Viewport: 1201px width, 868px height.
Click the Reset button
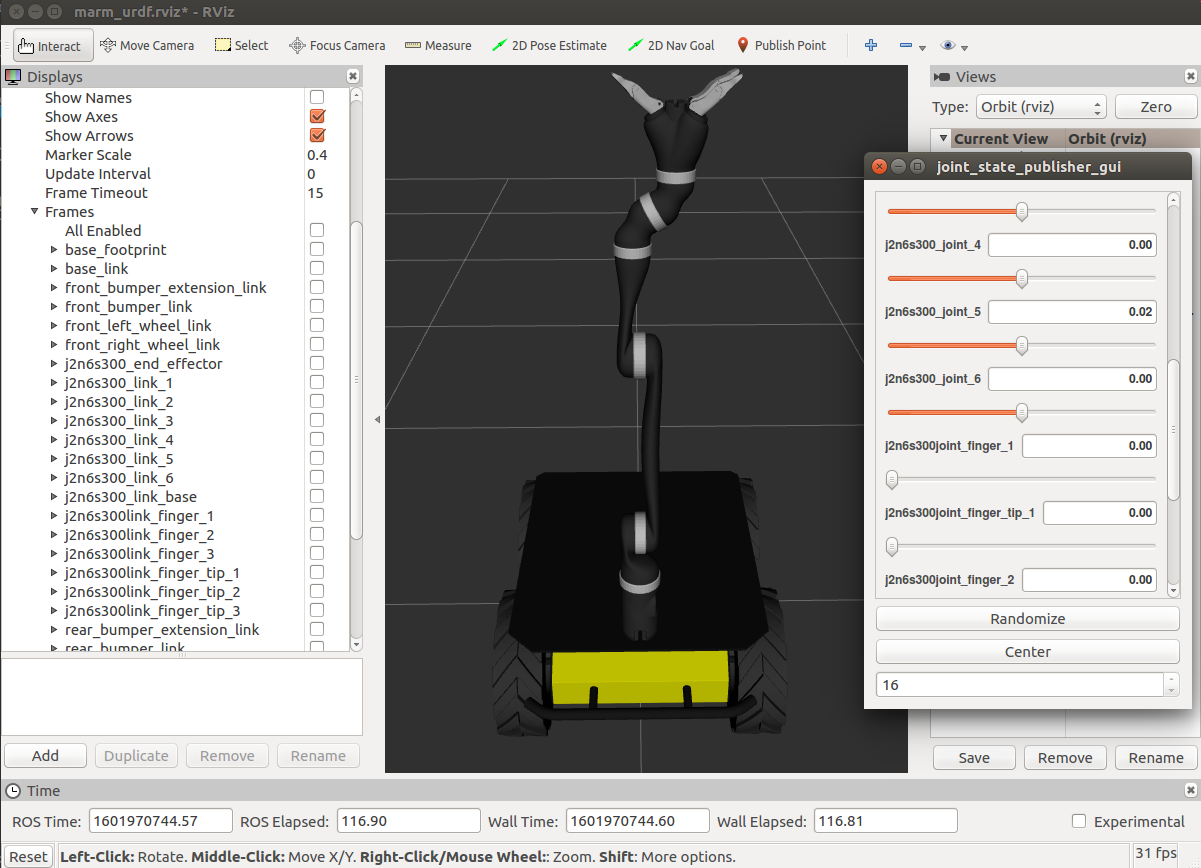point(28,857)
